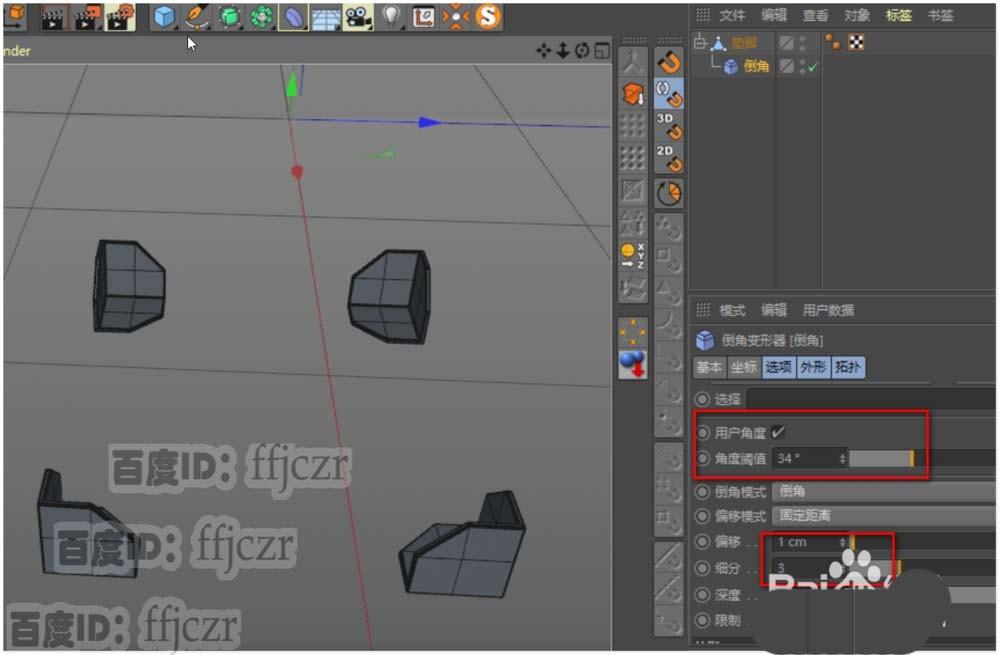1000x655 pixels.
Task: Open the 标签 menu
Action: [898, 15]
